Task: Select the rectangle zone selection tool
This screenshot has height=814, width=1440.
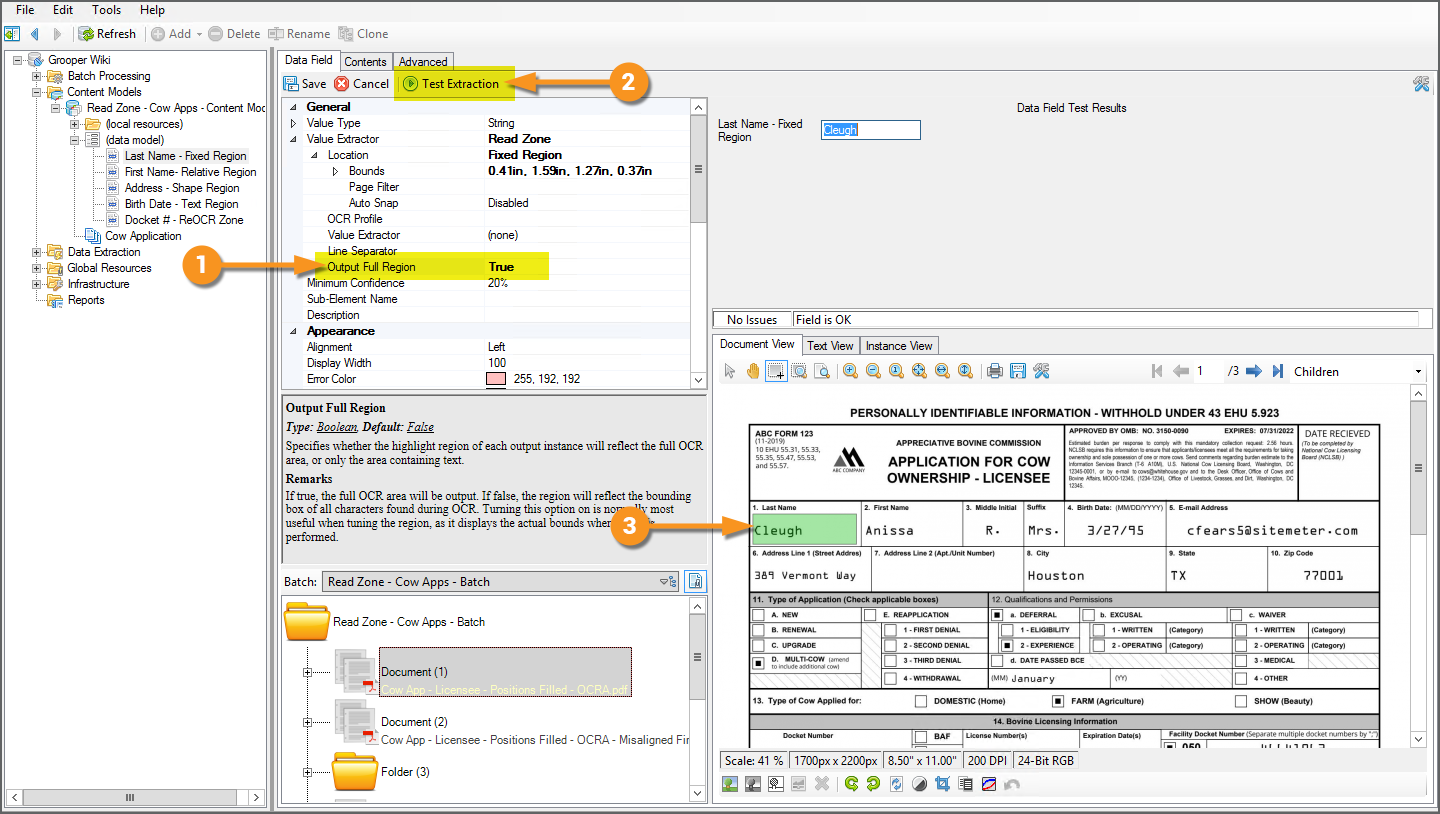Action: pyautogui.click(x=775, y=371)
